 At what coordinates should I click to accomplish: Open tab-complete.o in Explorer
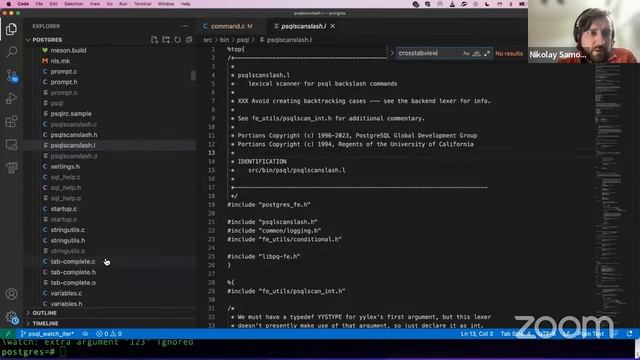point(73,282)
